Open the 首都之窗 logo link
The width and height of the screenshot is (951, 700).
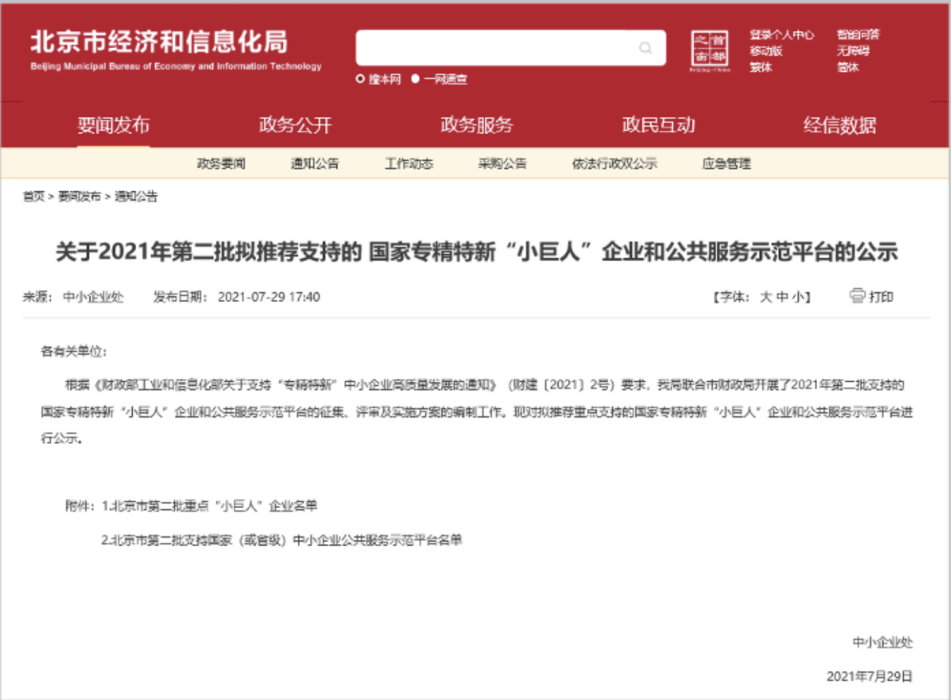711,51
